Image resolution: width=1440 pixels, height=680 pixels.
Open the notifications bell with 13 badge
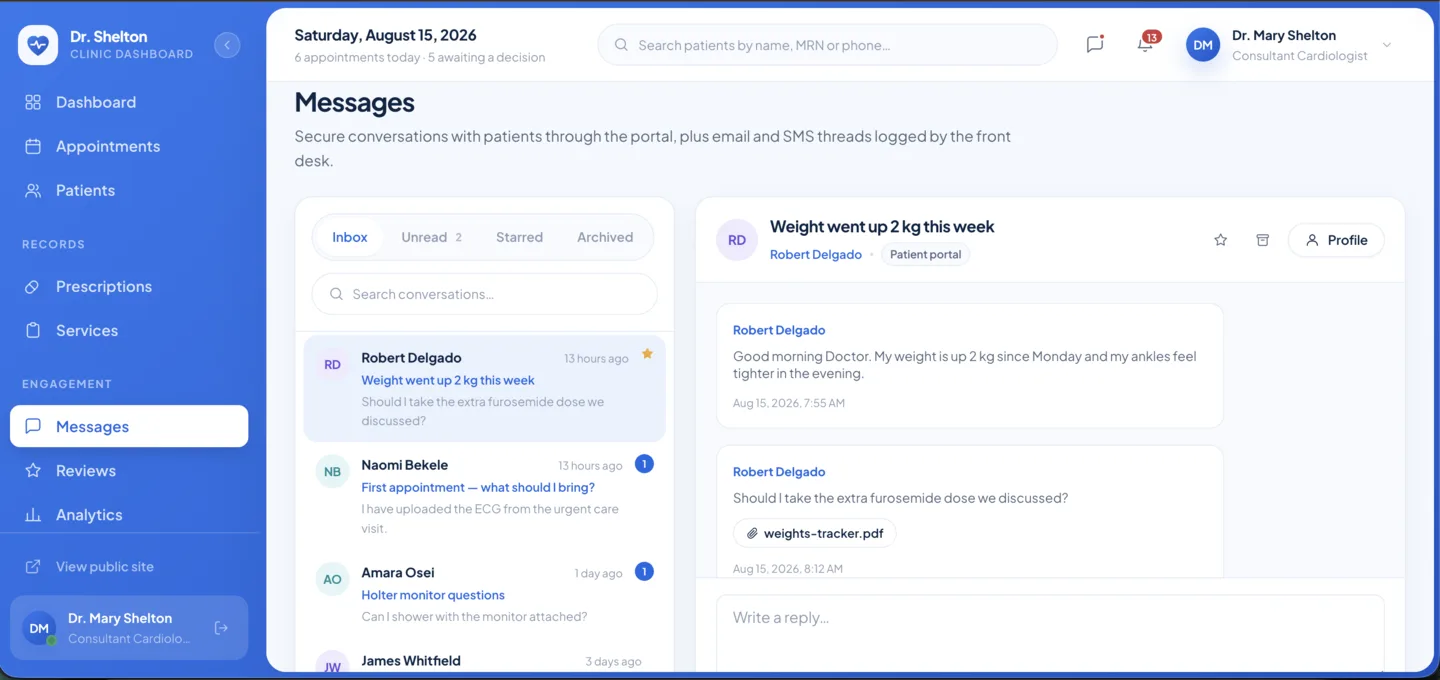(1146, 44)
